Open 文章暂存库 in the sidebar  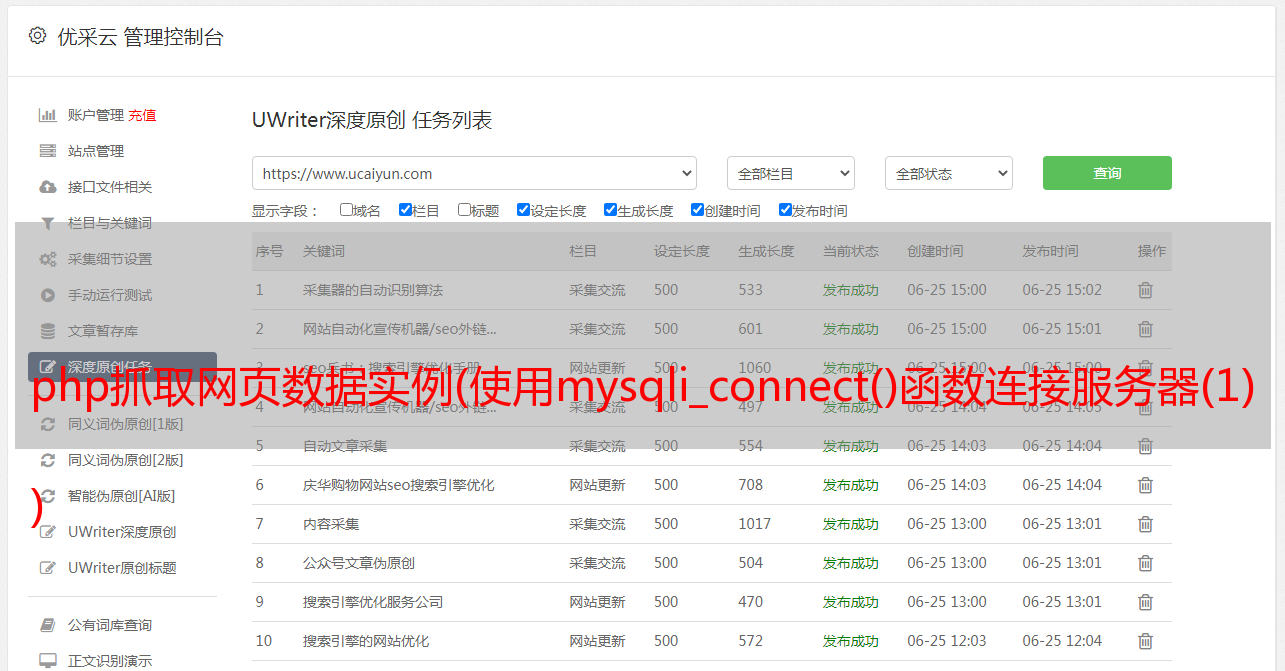click(x=103, y=331)
